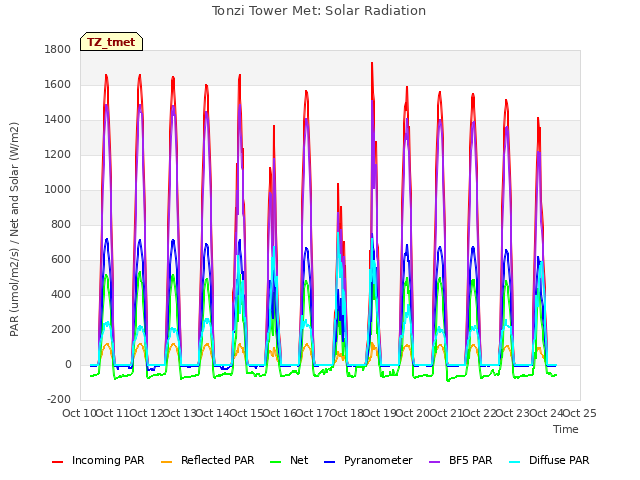
Task: Click the y-axis tick label 200
Action: pyautogui.click(x=61, y=330)
